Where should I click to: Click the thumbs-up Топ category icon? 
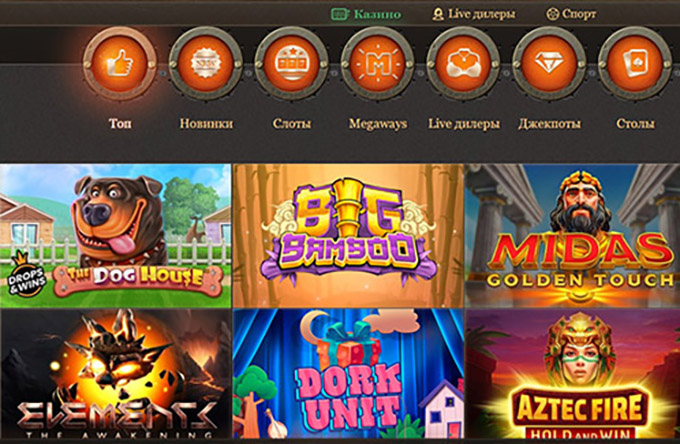click(120, 63)
